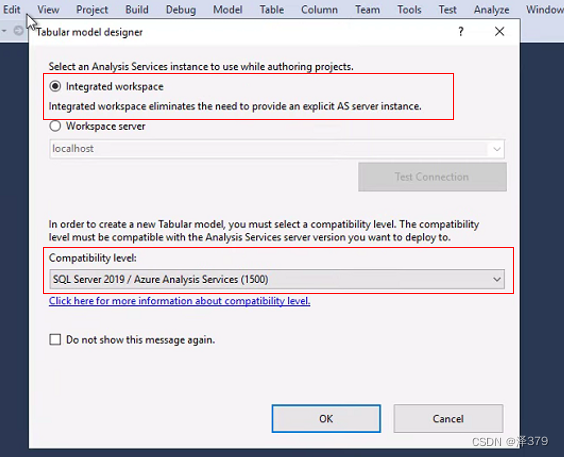Open the Model menu
Screen dimensions: 564x457
click(227, 9)
